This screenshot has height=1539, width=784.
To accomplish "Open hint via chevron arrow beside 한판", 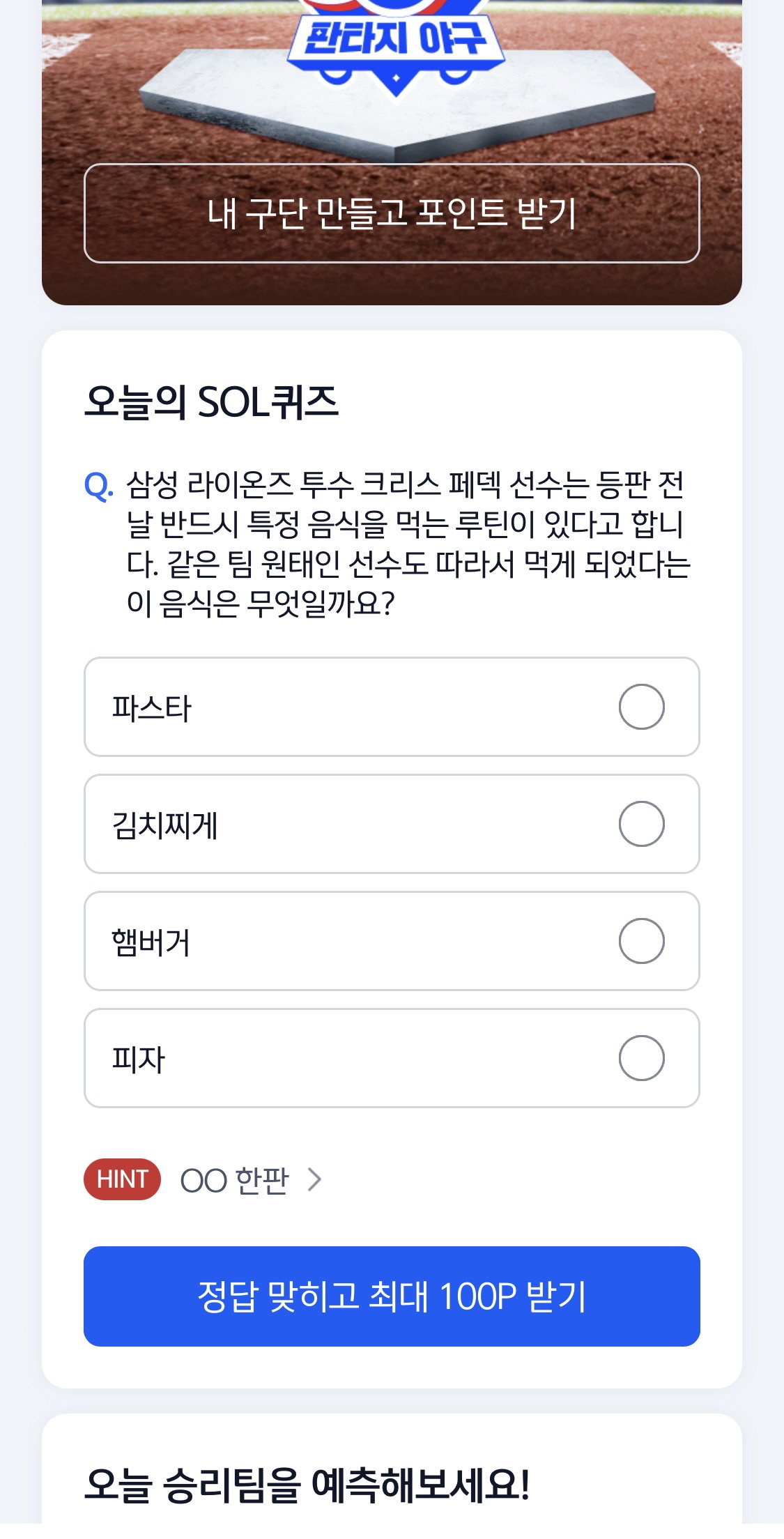I will (314, 1179).
